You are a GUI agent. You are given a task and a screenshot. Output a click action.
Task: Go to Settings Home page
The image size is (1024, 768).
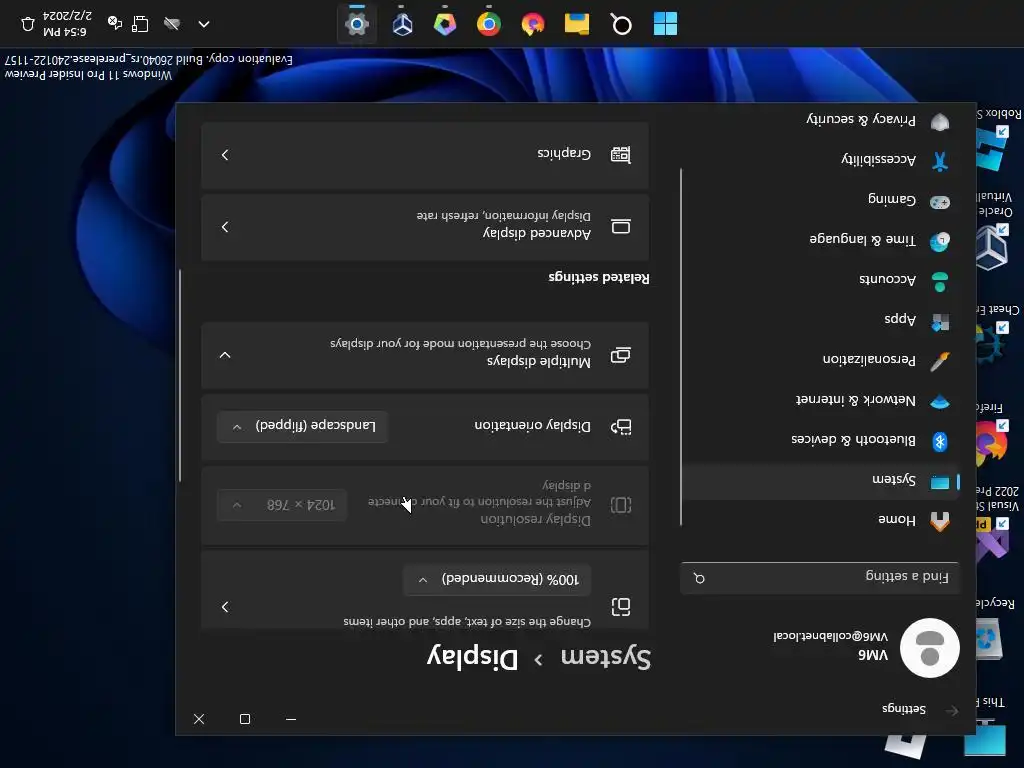click(x=820, y=520)
